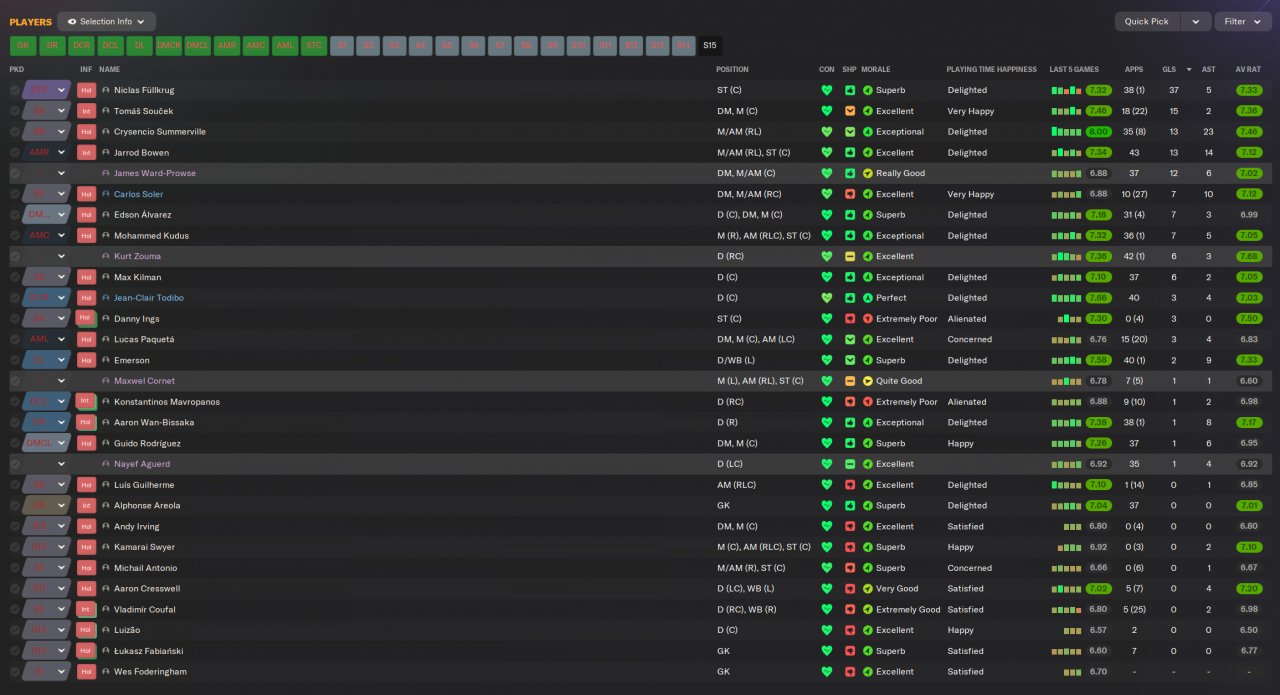Image resolution: width=1280 pixels, height=695 pixels.
Task: Sort by the MORALE column header
Action: pos(875,70)
